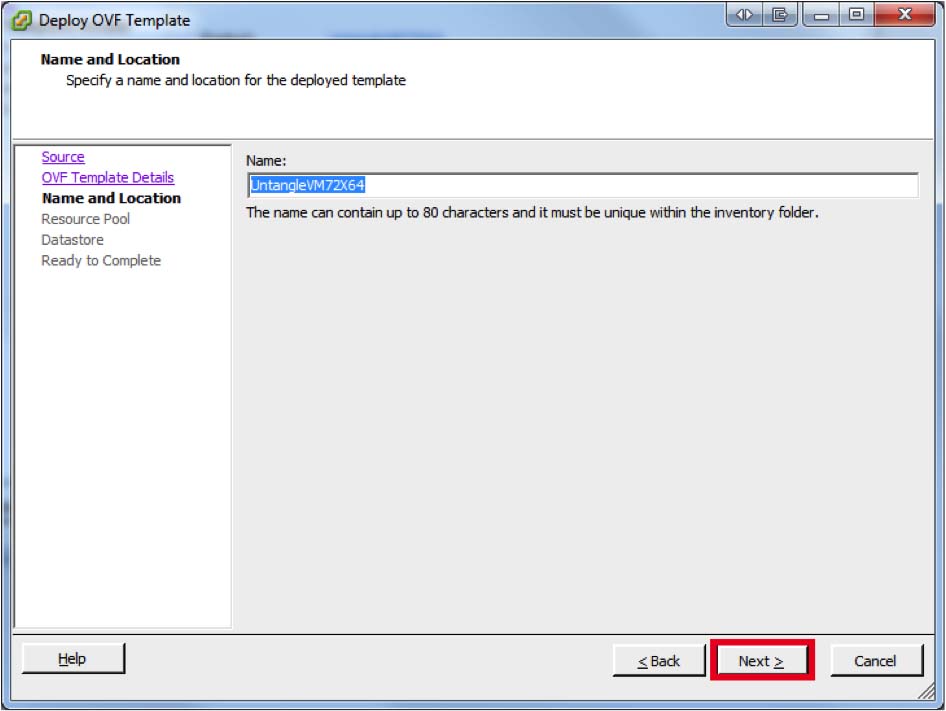Click into the Name text field
The width and height of the screenshot is (946, 711).
tap(582, 185)
